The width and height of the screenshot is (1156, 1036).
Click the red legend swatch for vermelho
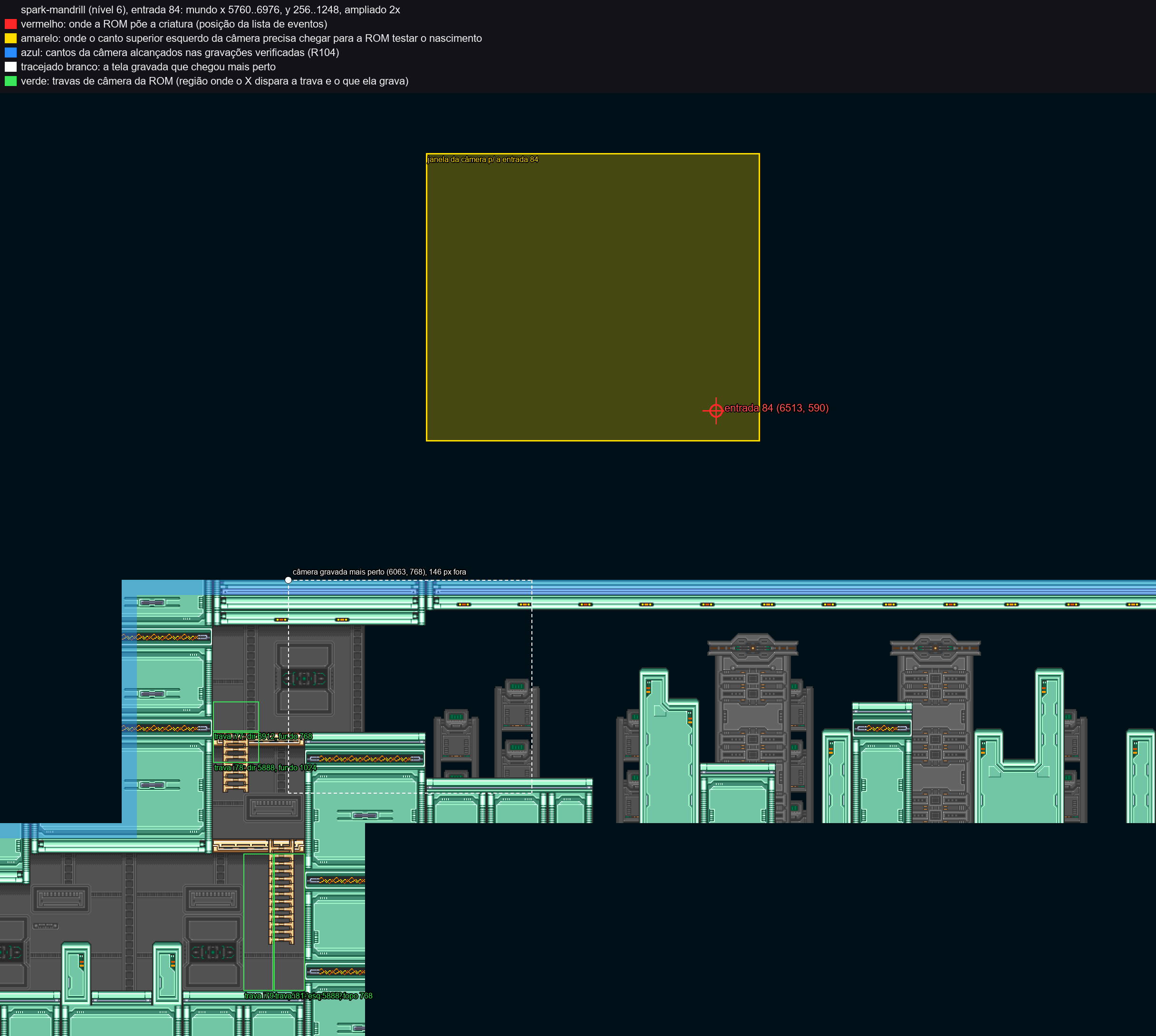pyautogui.click(x=10, y=24)
